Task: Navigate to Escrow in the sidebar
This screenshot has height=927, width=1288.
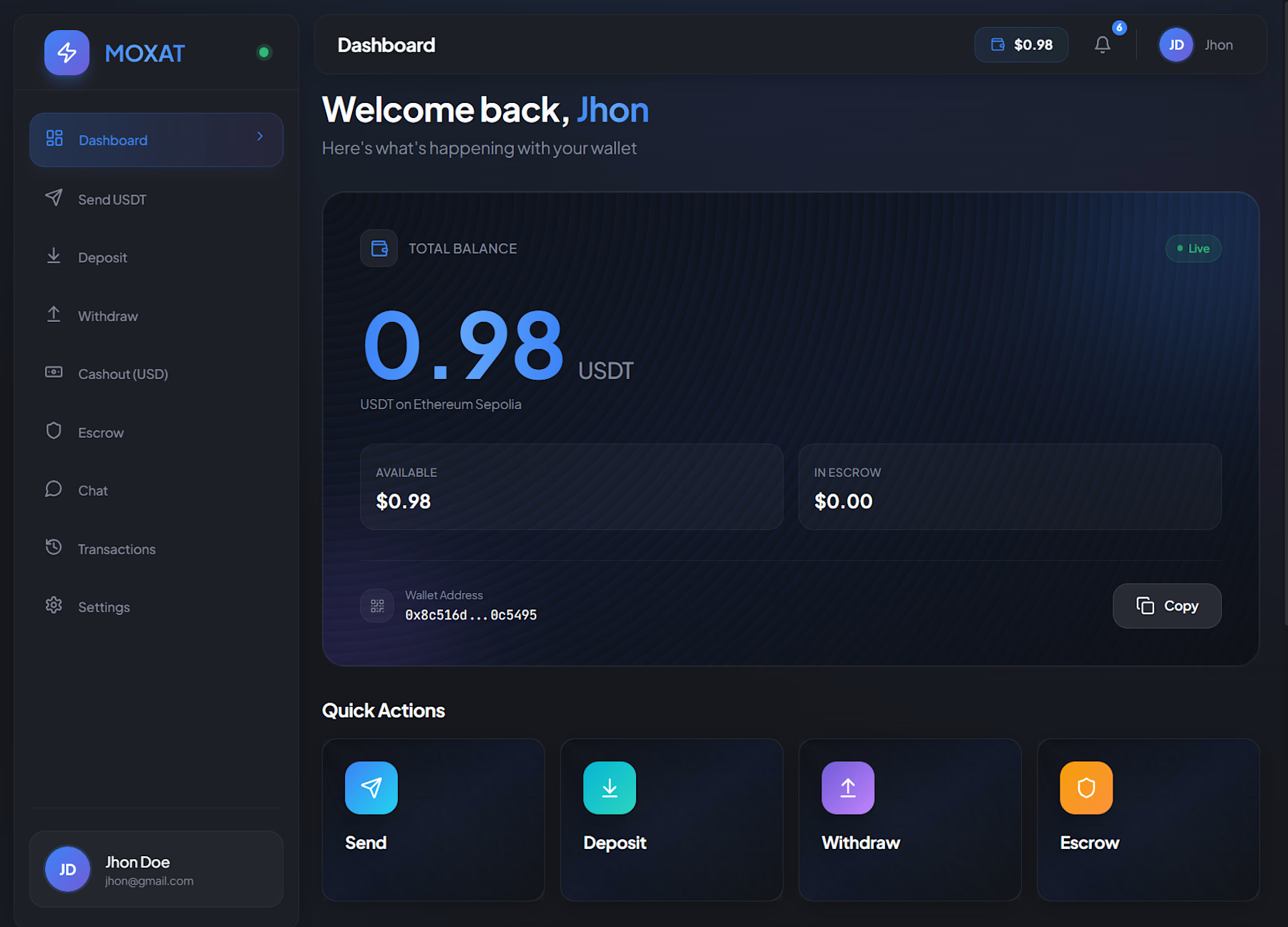Action: tap(156, 432)
